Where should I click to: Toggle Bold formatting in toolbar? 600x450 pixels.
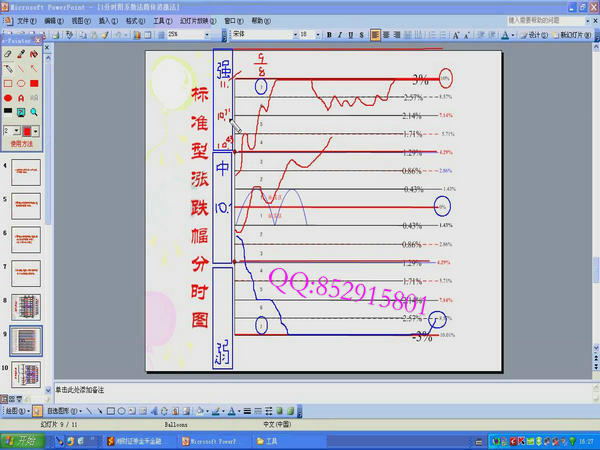click(x=329, y=34)
